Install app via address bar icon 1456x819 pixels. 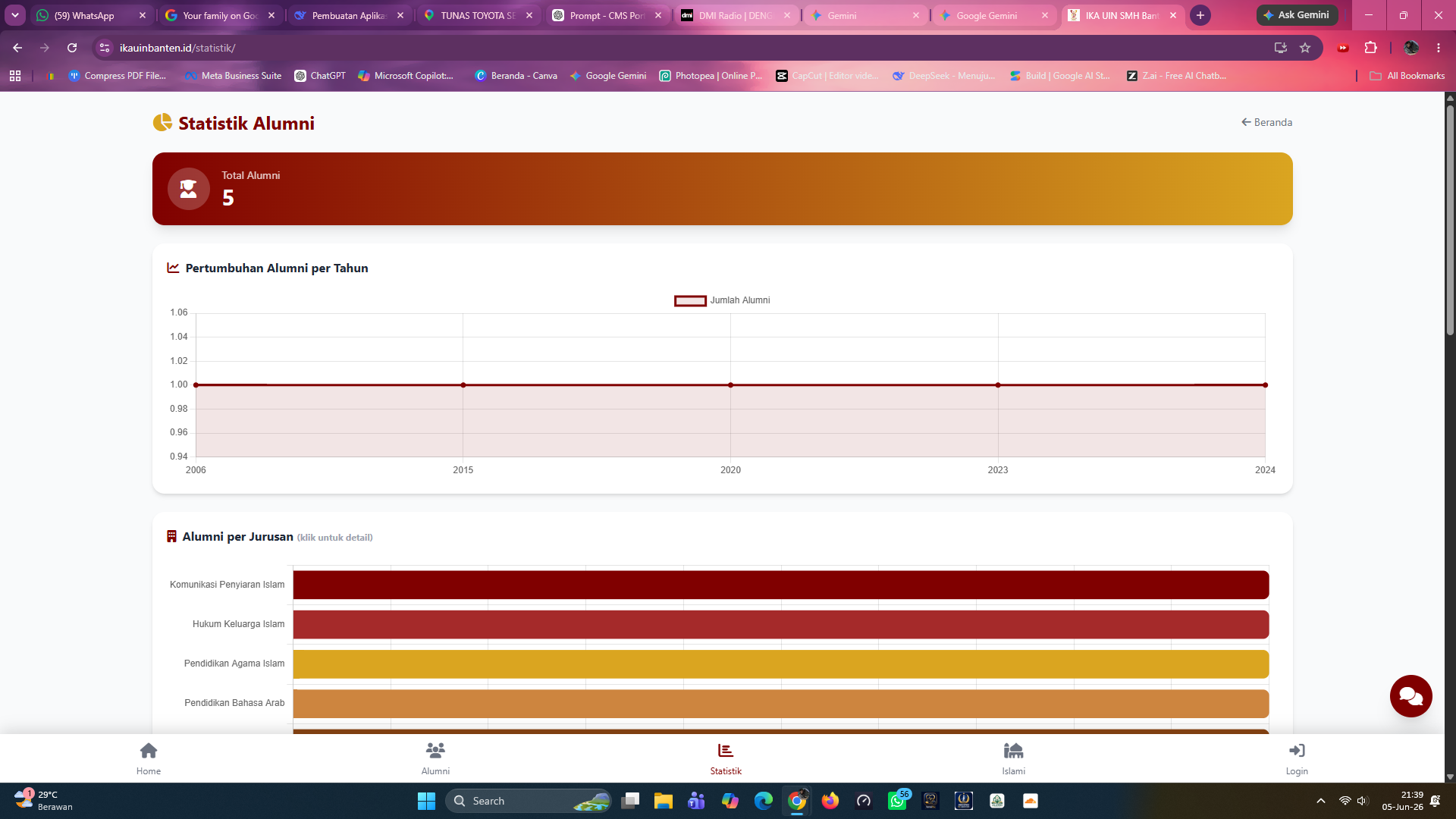click(1281, 48)
